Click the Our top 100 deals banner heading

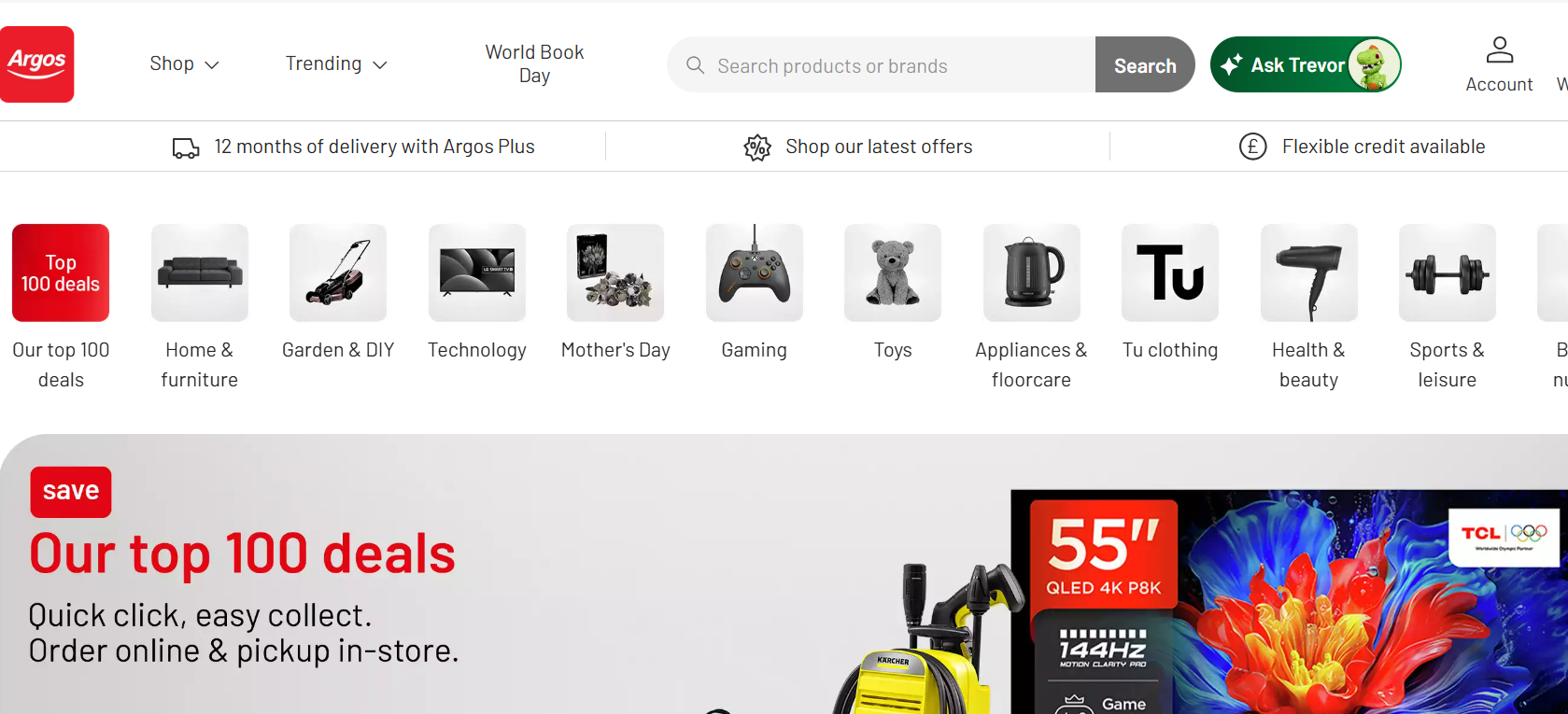(243, 554)
